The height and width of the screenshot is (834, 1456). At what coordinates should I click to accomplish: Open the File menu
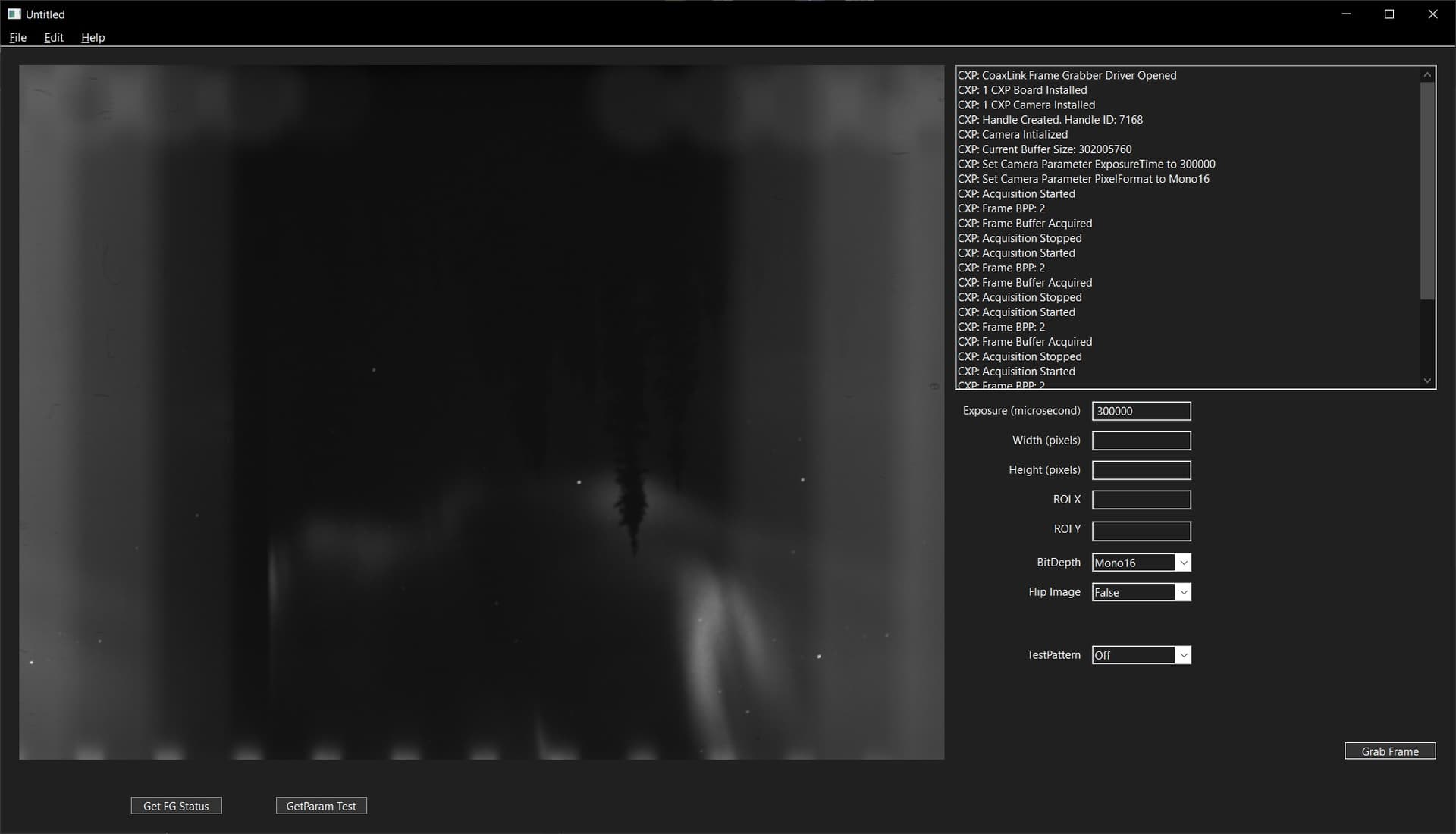click(x=17, y=37)
